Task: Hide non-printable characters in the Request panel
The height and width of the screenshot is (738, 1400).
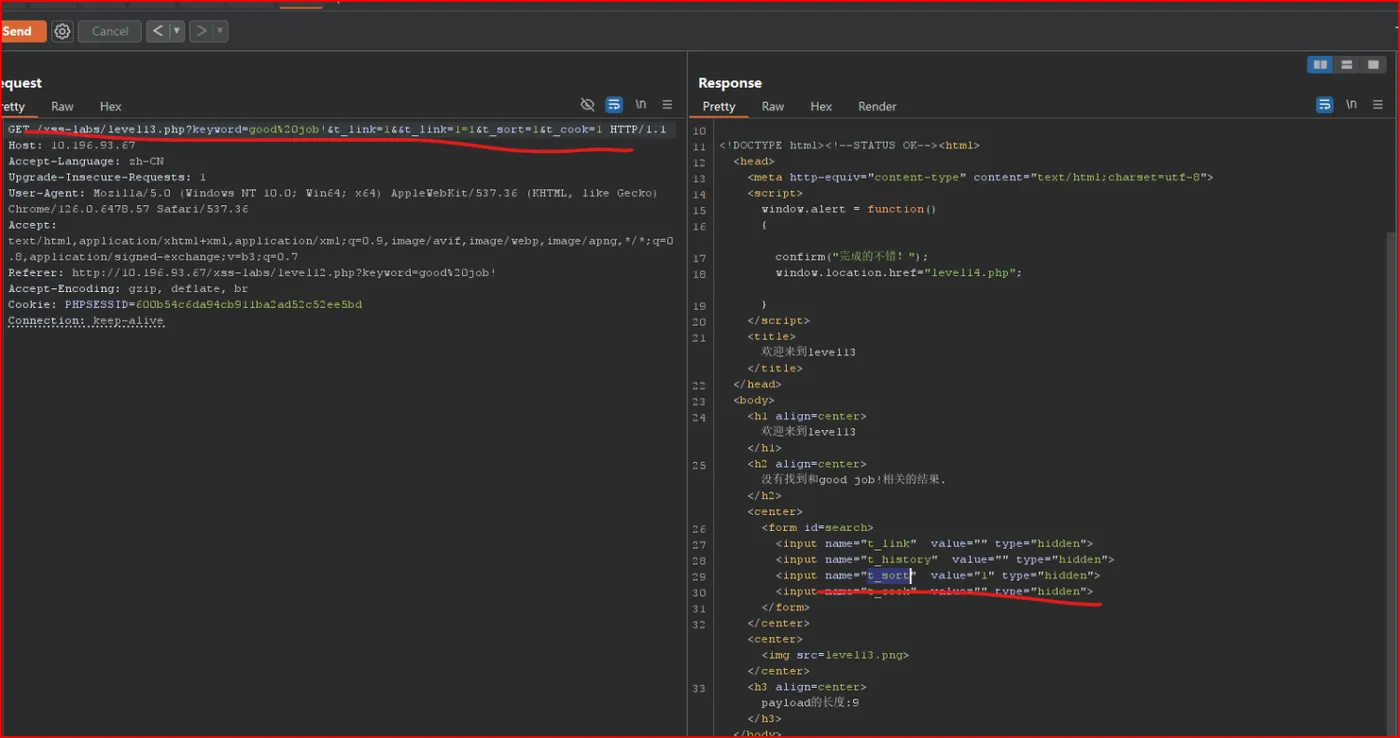Action: [x=587, y=105]
